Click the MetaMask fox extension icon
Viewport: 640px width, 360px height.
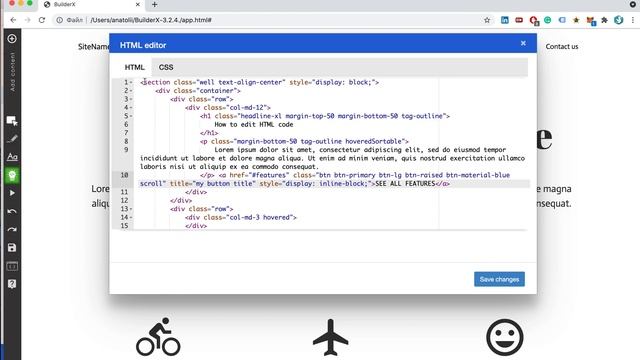(591, 20)
